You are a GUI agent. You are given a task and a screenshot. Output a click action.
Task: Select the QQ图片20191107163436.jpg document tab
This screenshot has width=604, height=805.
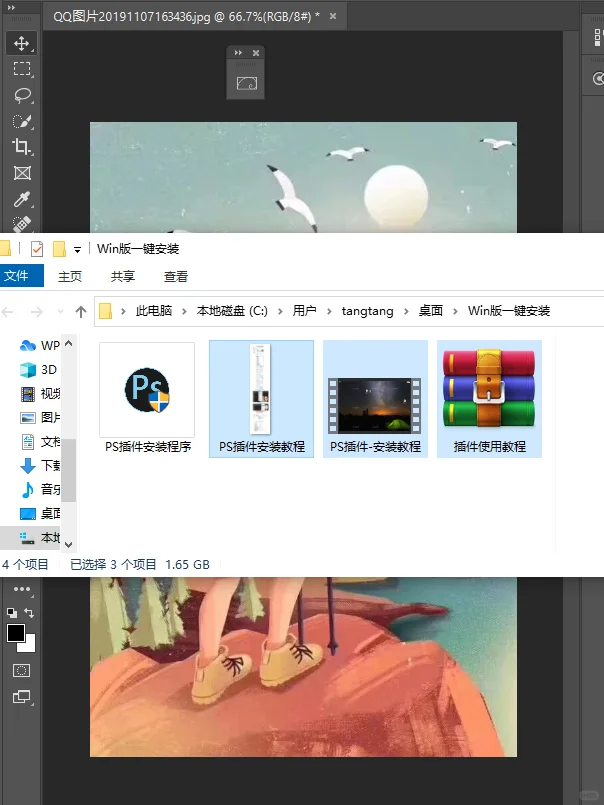point(186,16)
